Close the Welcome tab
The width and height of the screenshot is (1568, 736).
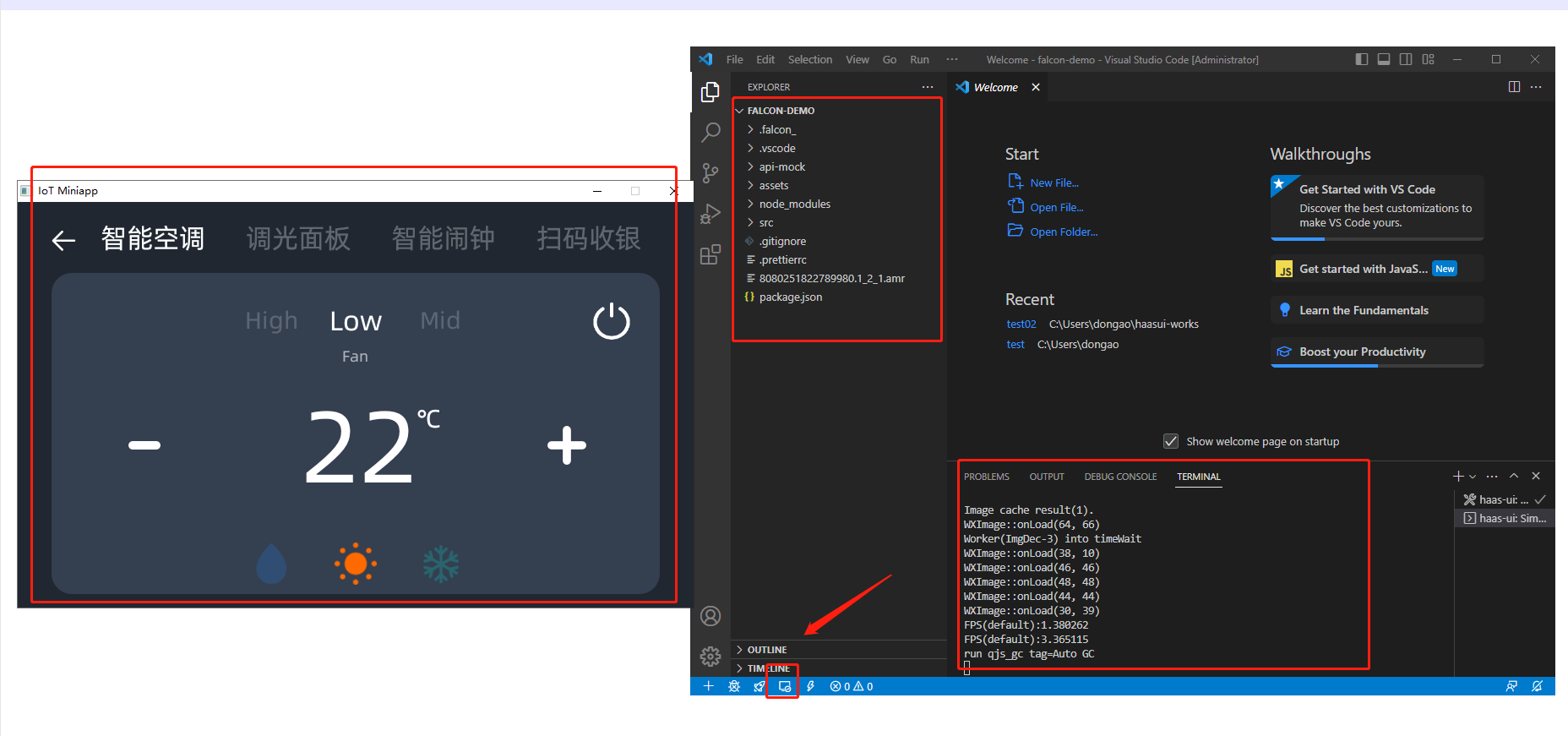[1035, 87]
